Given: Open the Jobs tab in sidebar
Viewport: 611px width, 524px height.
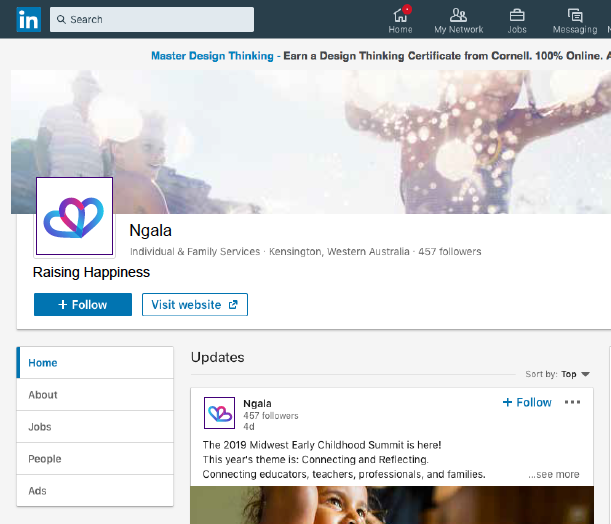Looking at the screenshot, I should coord(95,427).
